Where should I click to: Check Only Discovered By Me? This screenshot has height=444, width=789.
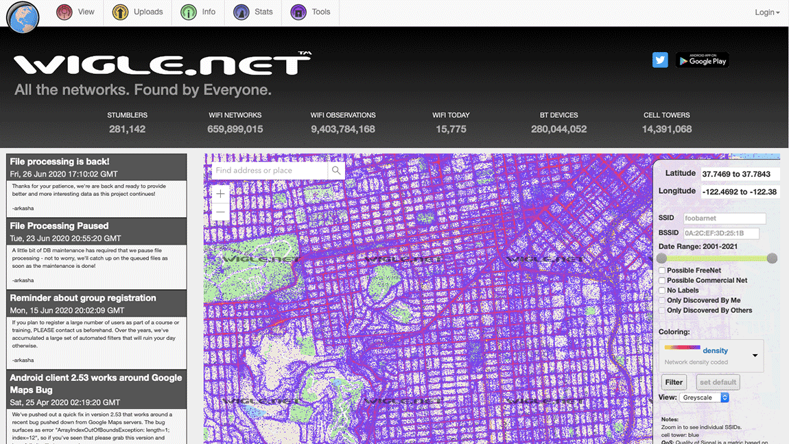[x=662, y=301]
